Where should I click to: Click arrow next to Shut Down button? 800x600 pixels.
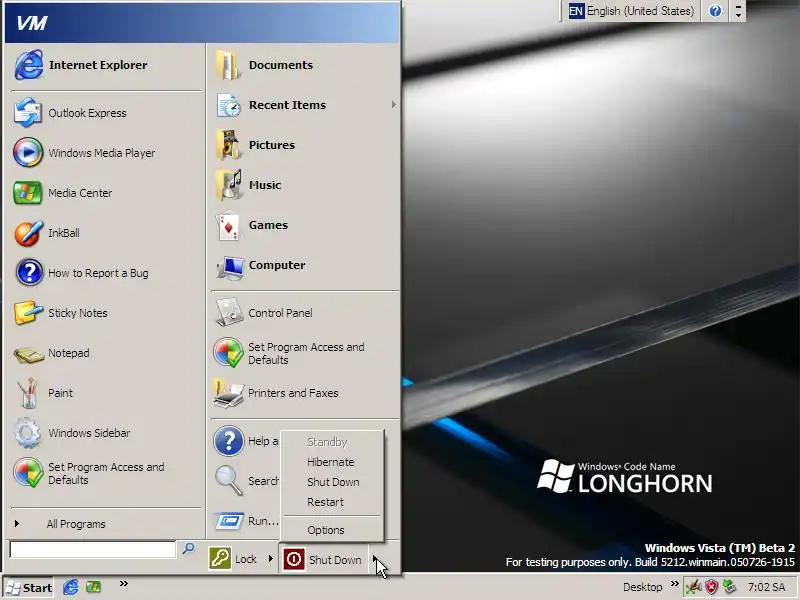point(375,560)
